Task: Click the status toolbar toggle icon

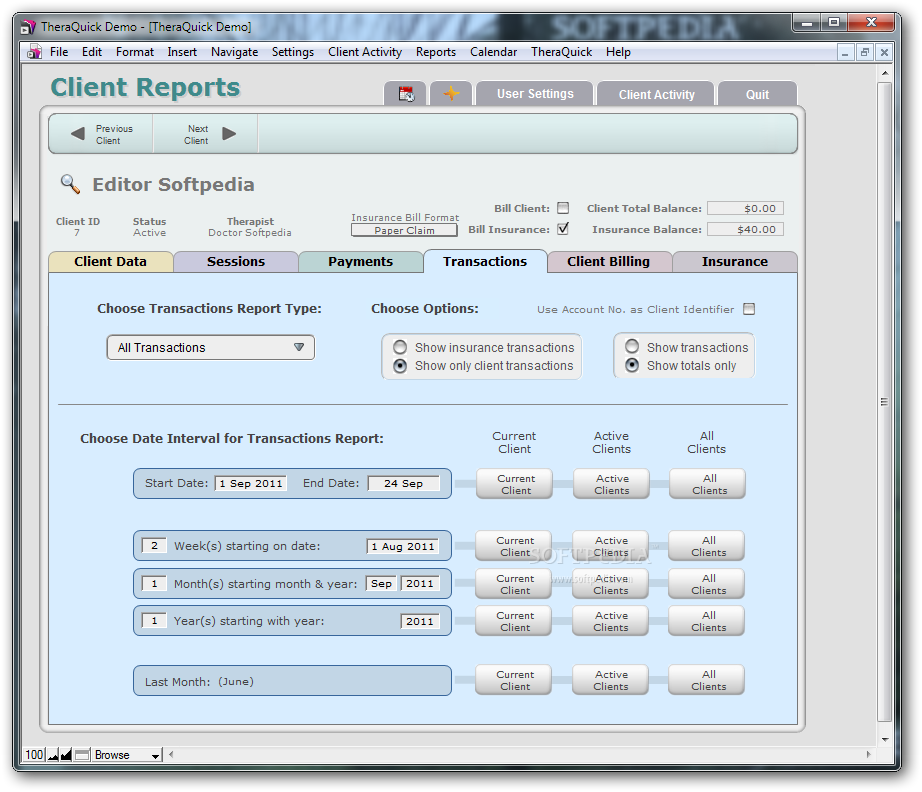Action: [x=82, y=754]
